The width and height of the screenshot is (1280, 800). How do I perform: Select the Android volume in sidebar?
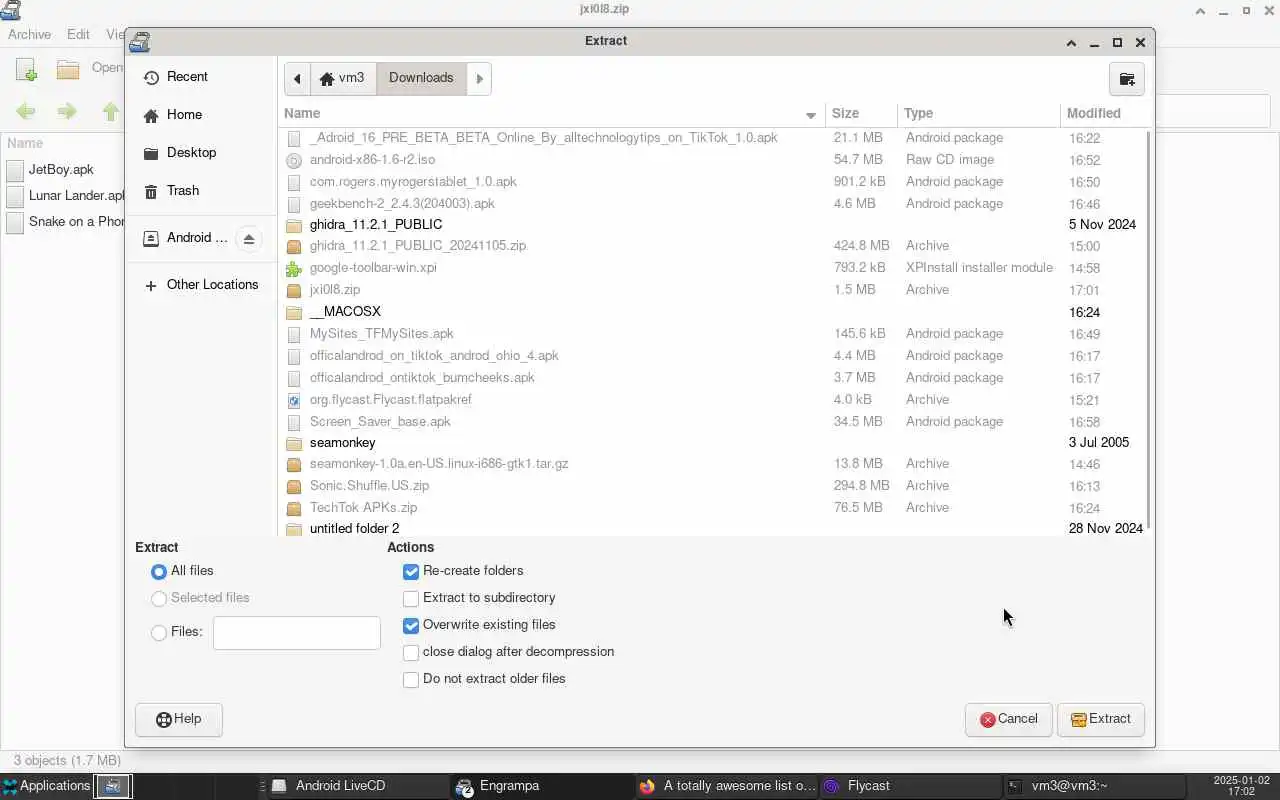coord(185,238)
